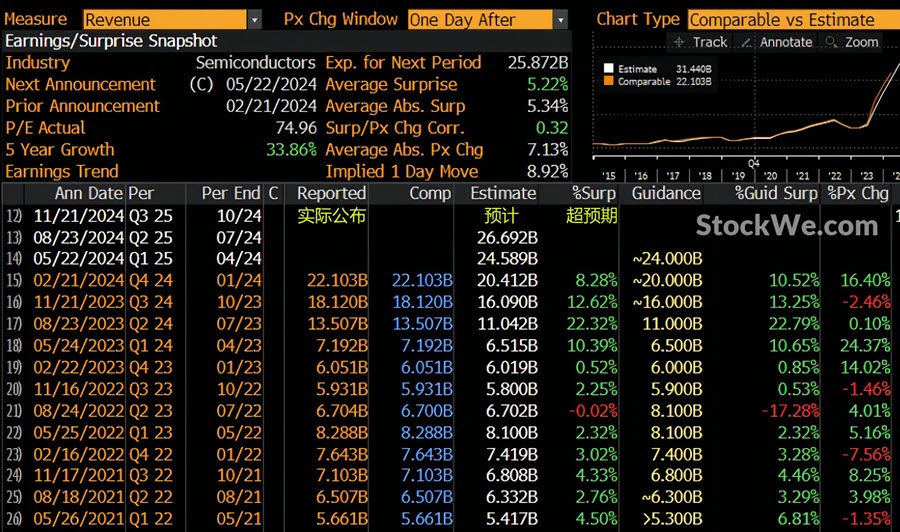Click the Zoom magnifier icon
This screenshot has width=900, height=532.
(831, 42)
